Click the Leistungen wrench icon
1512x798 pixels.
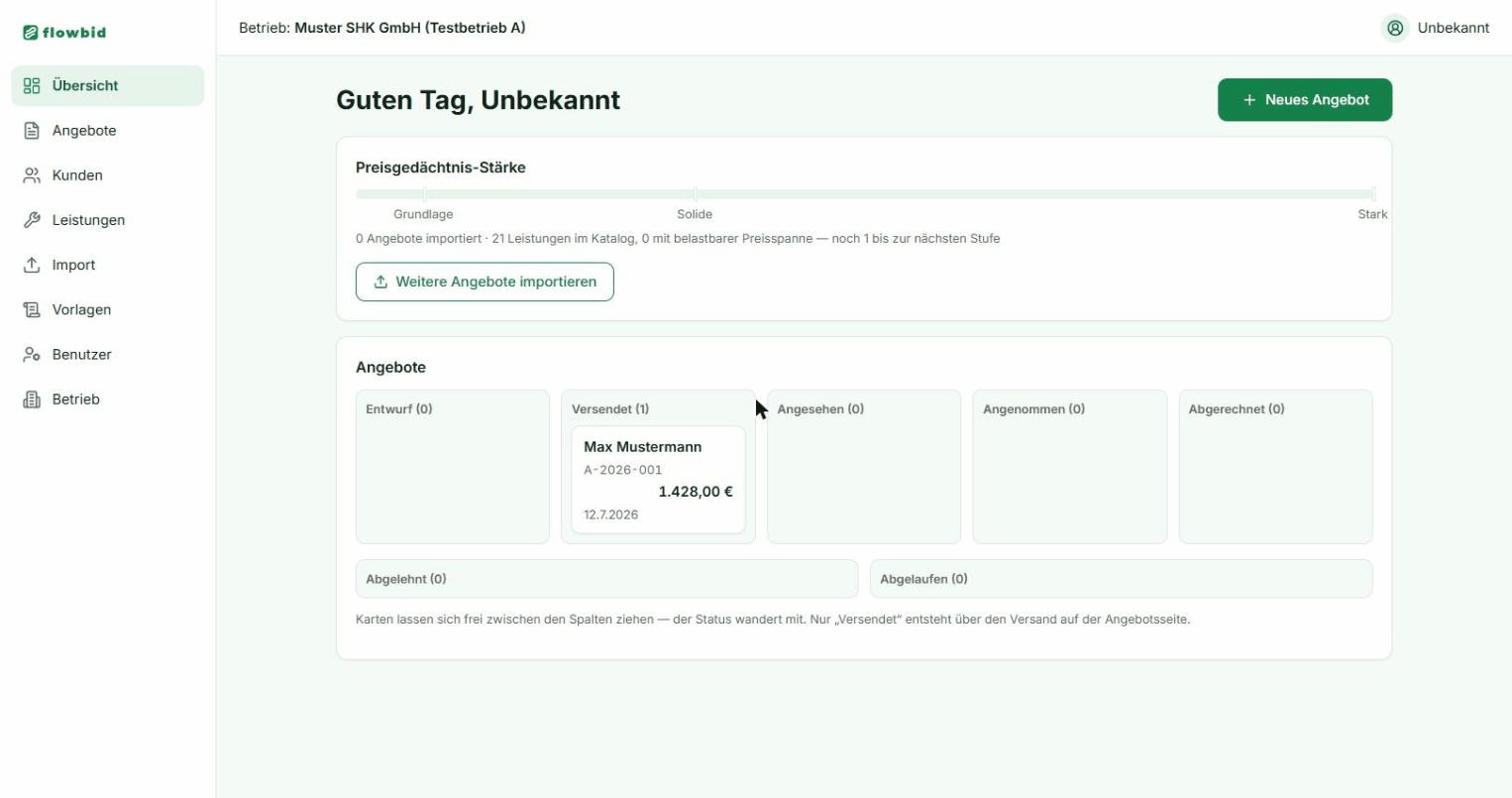coord(32,220)
